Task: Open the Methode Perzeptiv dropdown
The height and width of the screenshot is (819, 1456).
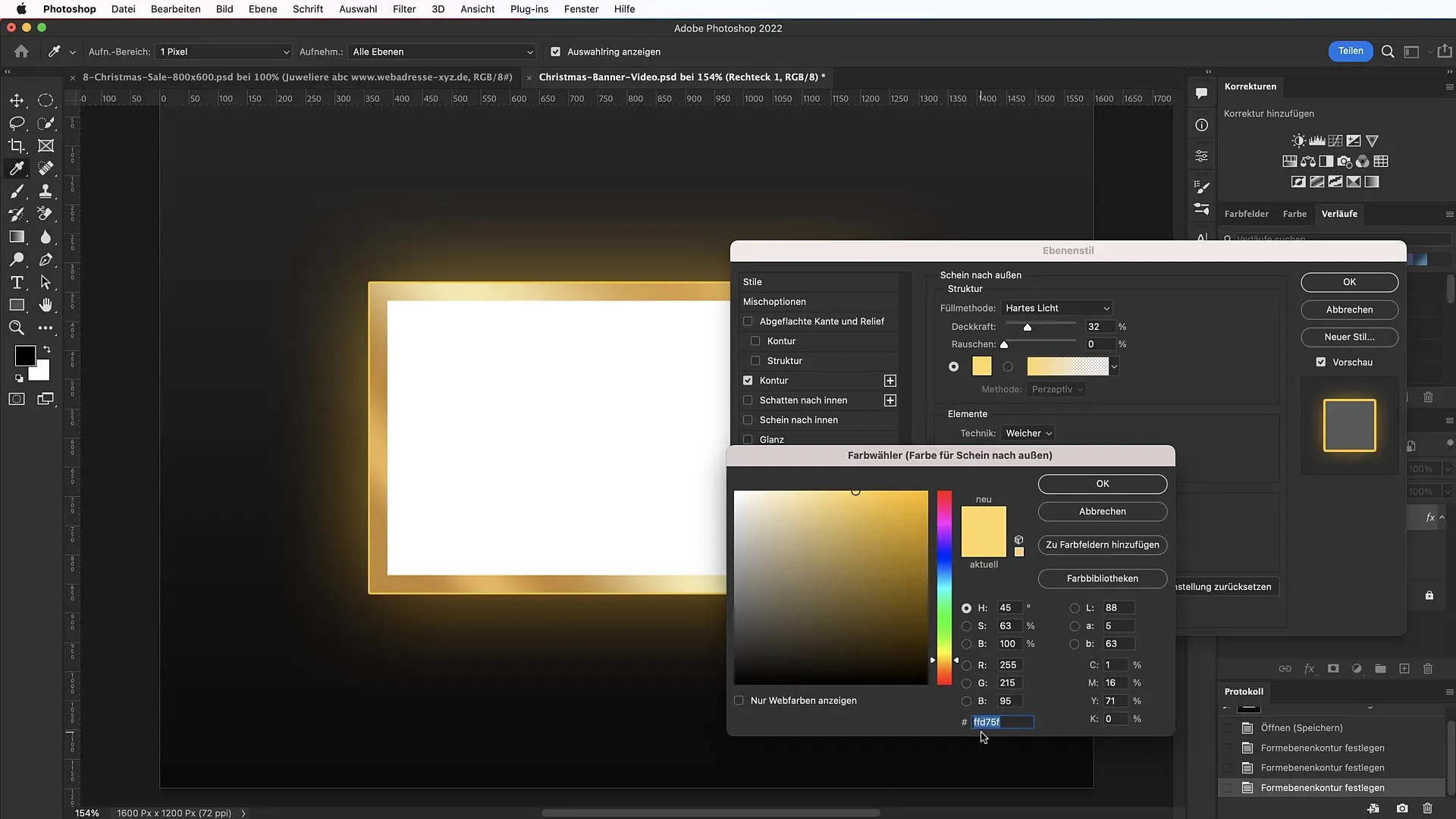Action: point(1057,390)
